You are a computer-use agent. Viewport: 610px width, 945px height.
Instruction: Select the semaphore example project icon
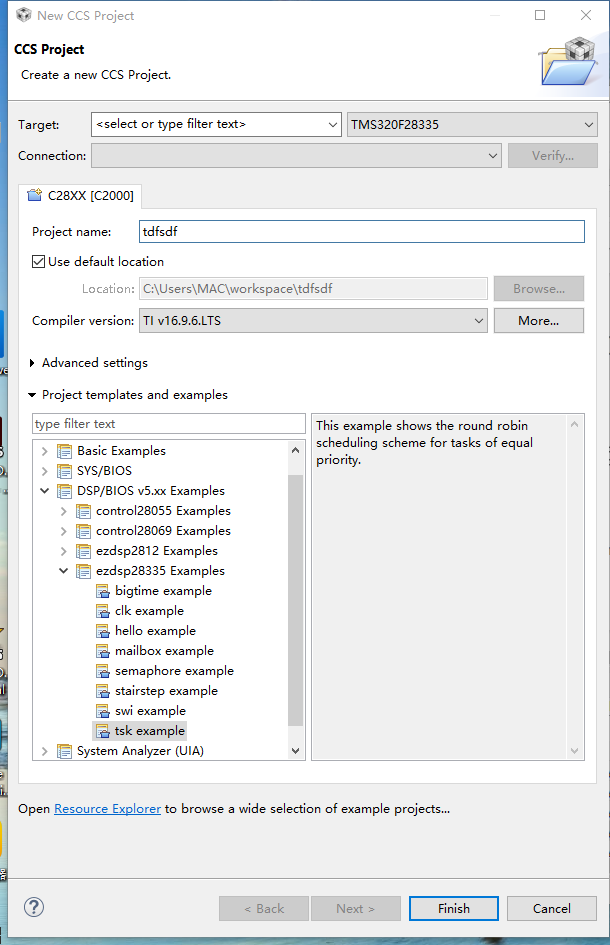click(103, 671)
